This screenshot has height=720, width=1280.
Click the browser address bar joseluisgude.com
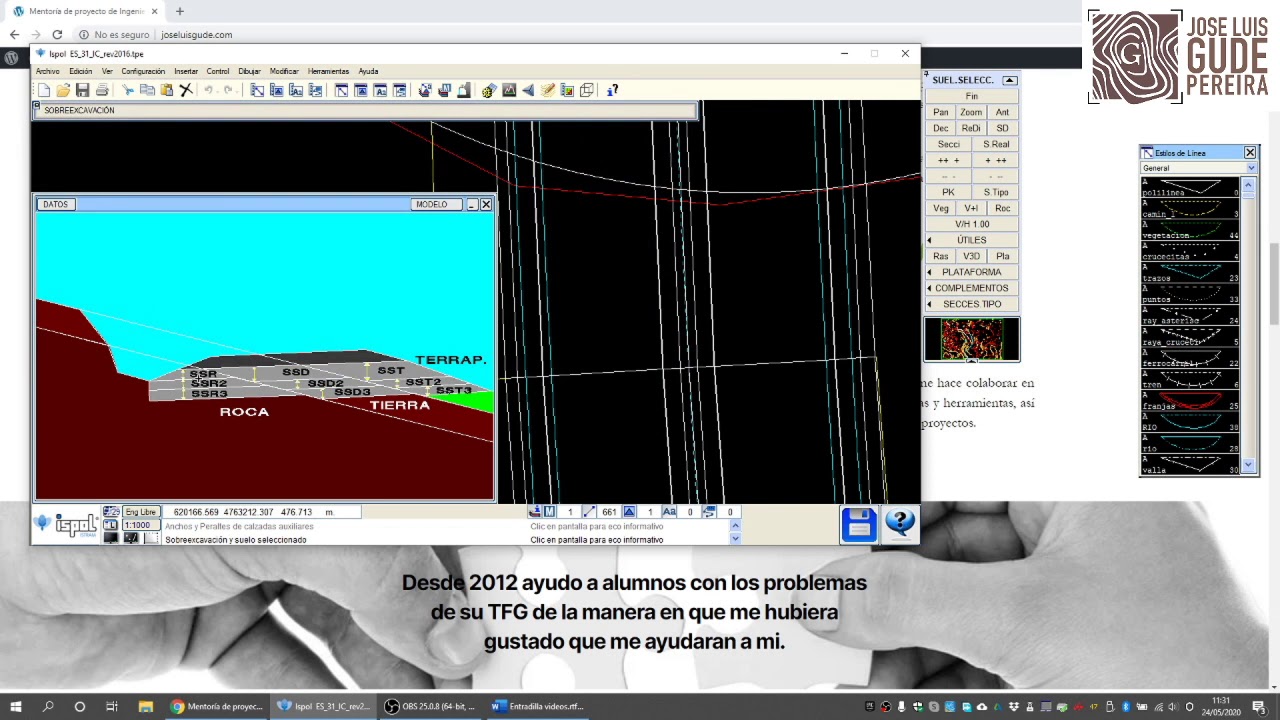click(x=196, y=34)
